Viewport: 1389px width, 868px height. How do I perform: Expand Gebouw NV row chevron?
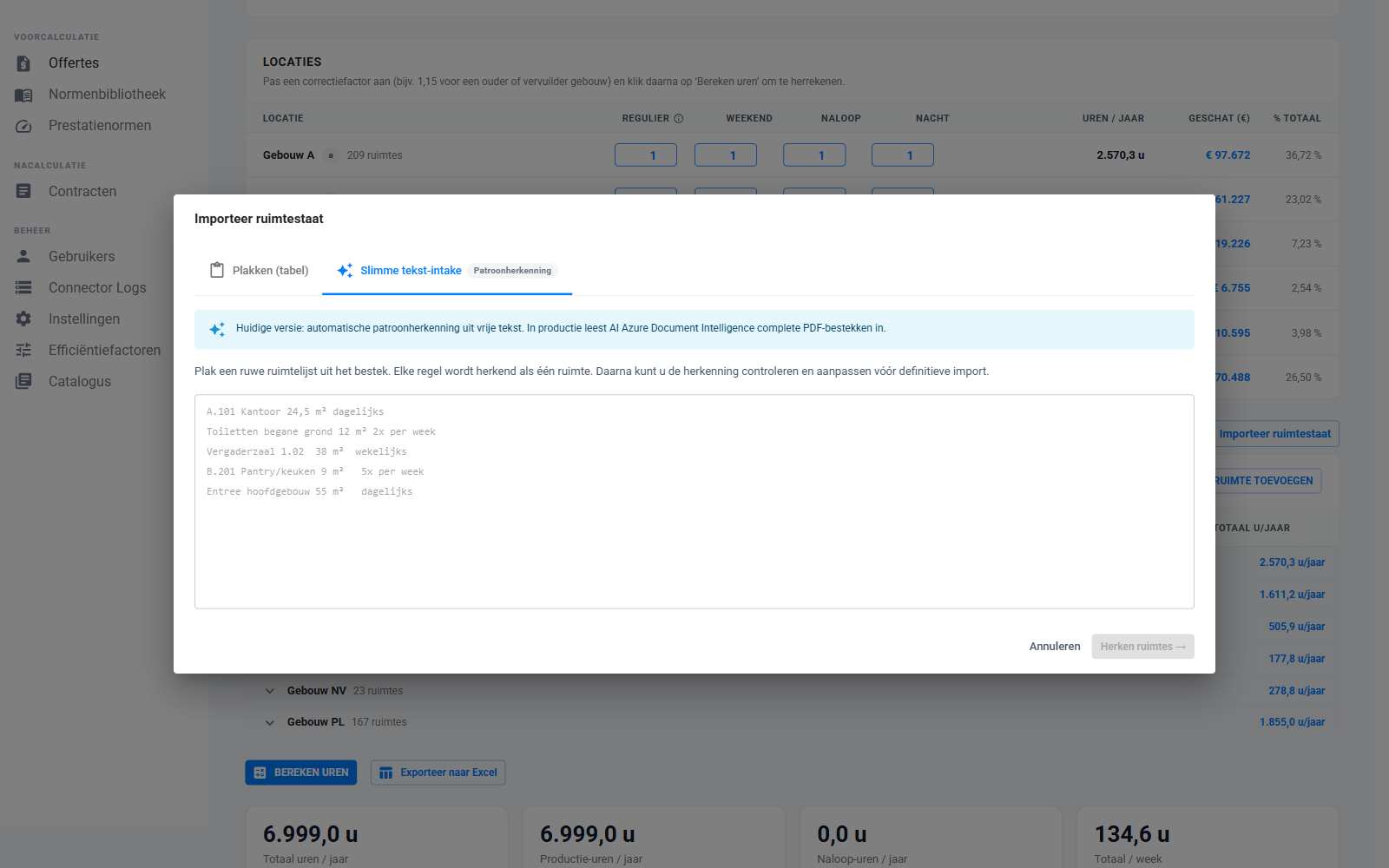[270, 692]
